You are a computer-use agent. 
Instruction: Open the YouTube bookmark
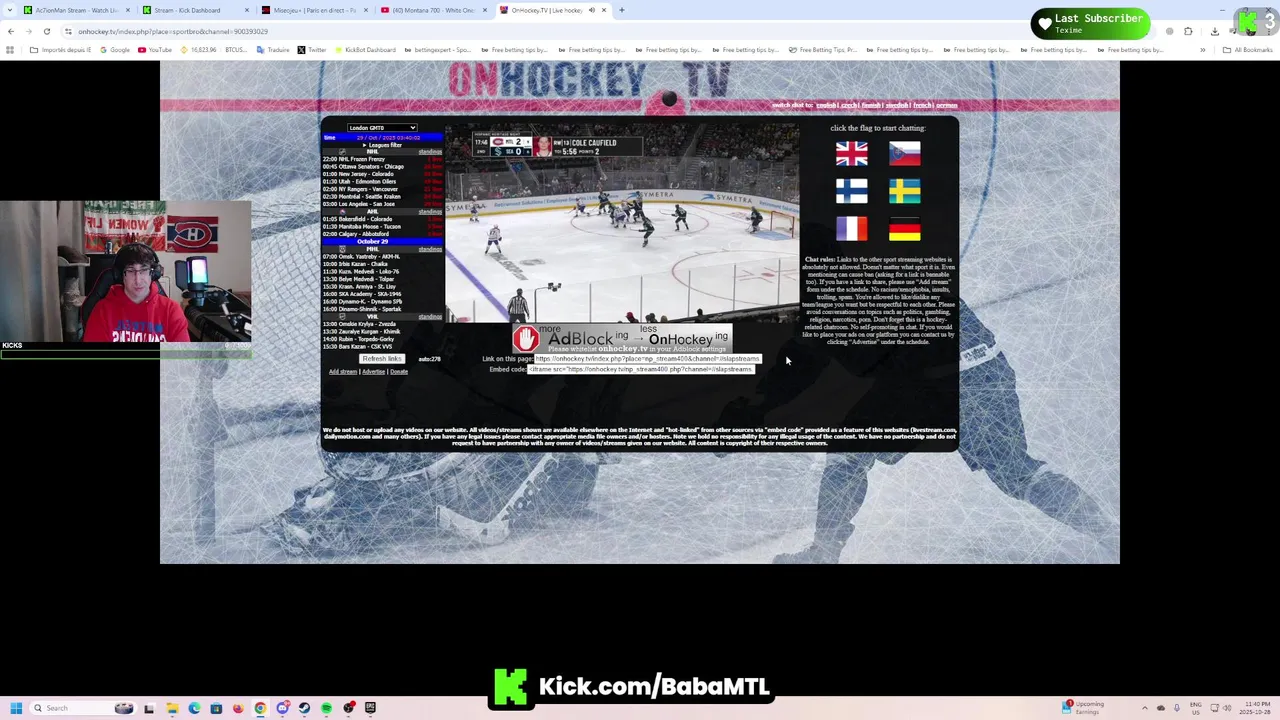pyautogui.click(x=155, y=50)
